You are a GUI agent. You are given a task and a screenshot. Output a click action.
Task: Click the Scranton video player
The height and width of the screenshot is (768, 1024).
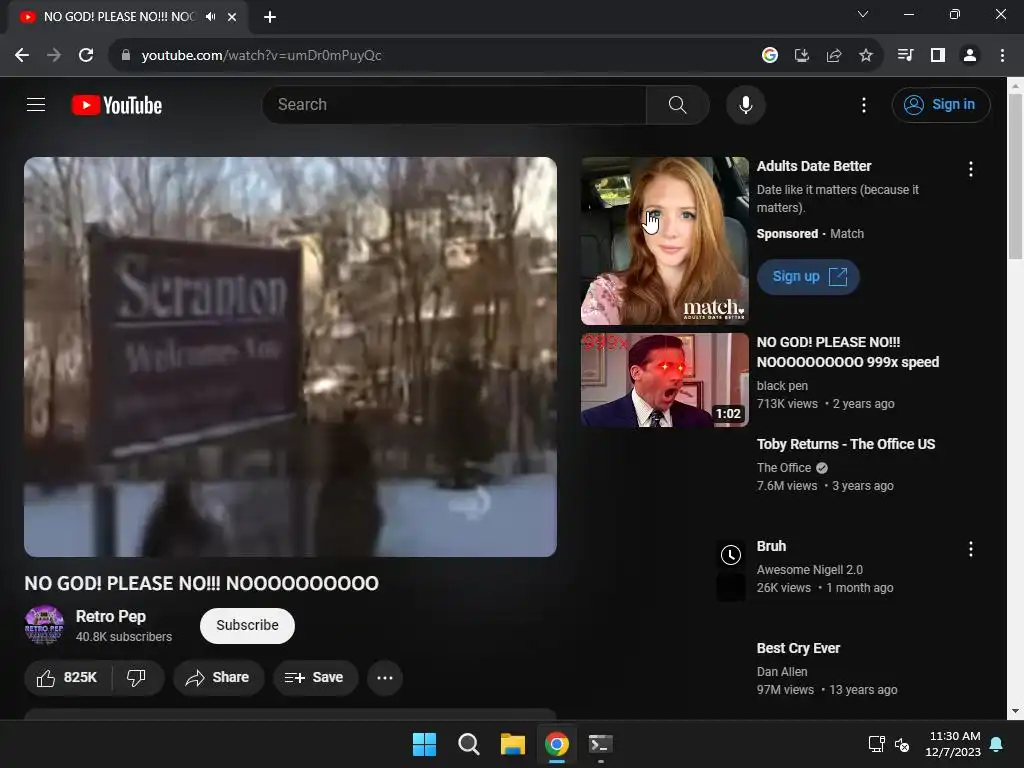(x=290, y=357)
